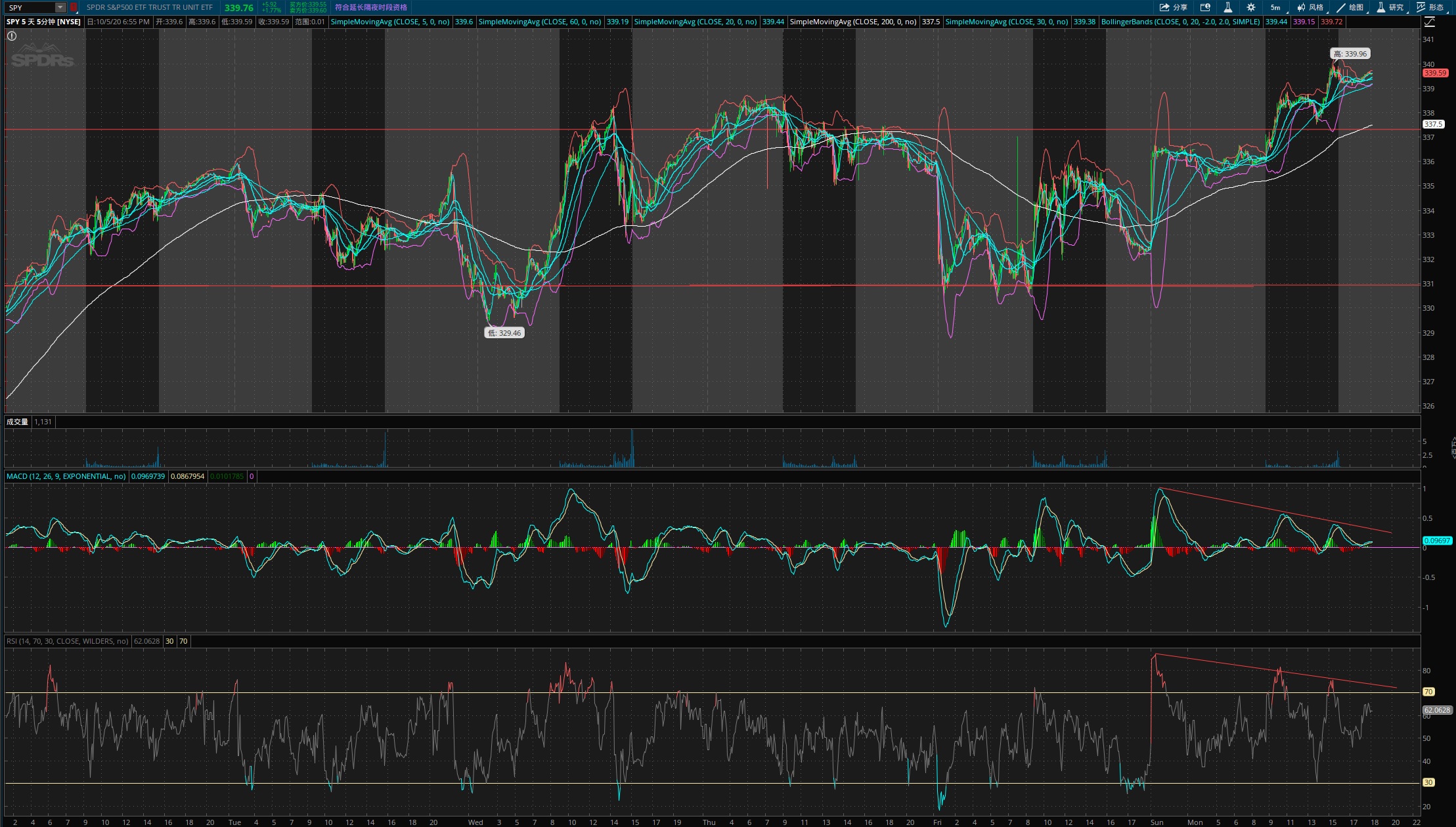Click the red clipboard icon beside symbol
Viewport: 1456px width, 827px height.
coord(74,7)
